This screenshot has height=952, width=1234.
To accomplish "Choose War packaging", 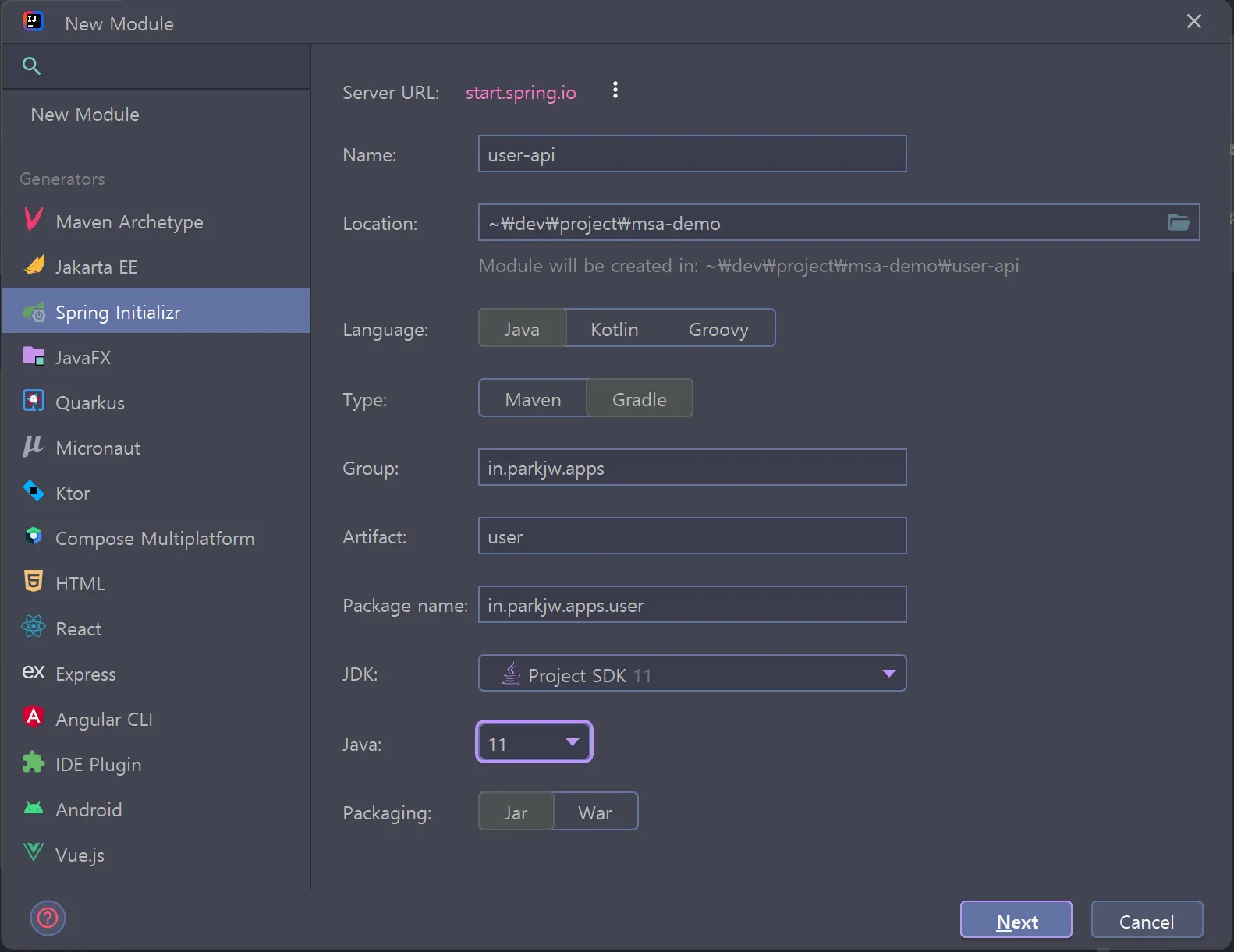I will [594, 812].
